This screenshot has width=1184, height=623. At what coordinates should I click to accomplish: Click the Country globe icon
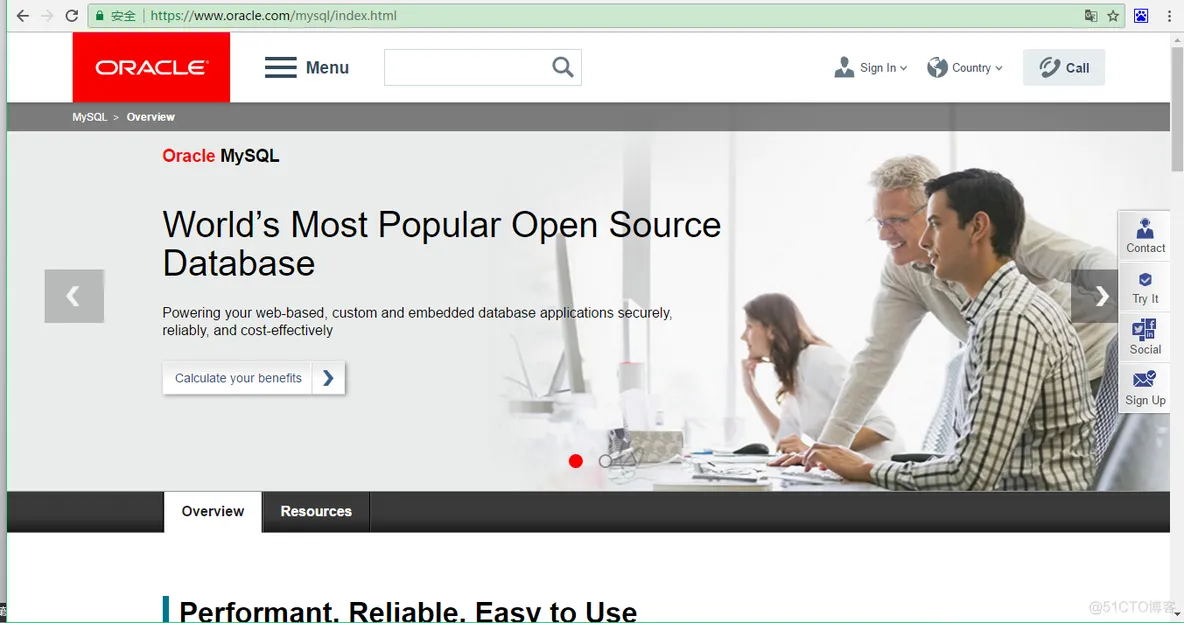937,67
